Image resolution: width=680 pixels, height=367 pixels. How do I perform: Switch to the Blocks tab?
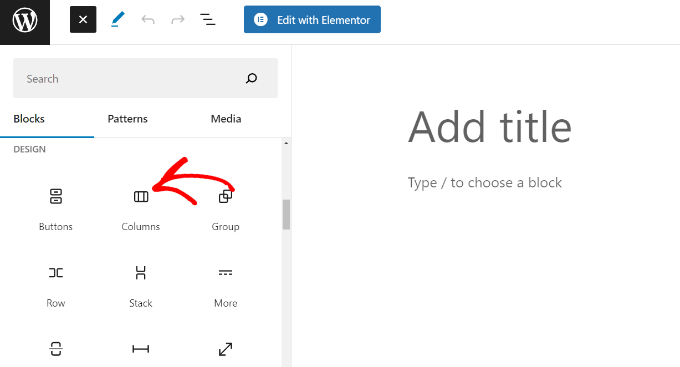tap(29, 119)
